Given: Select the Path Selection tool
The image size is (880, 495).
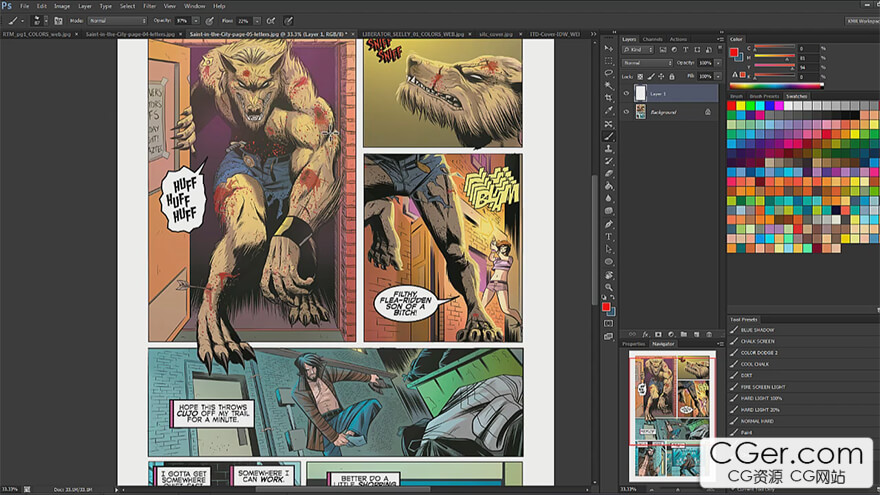Looking at the screenshot, I should point(608,249).
